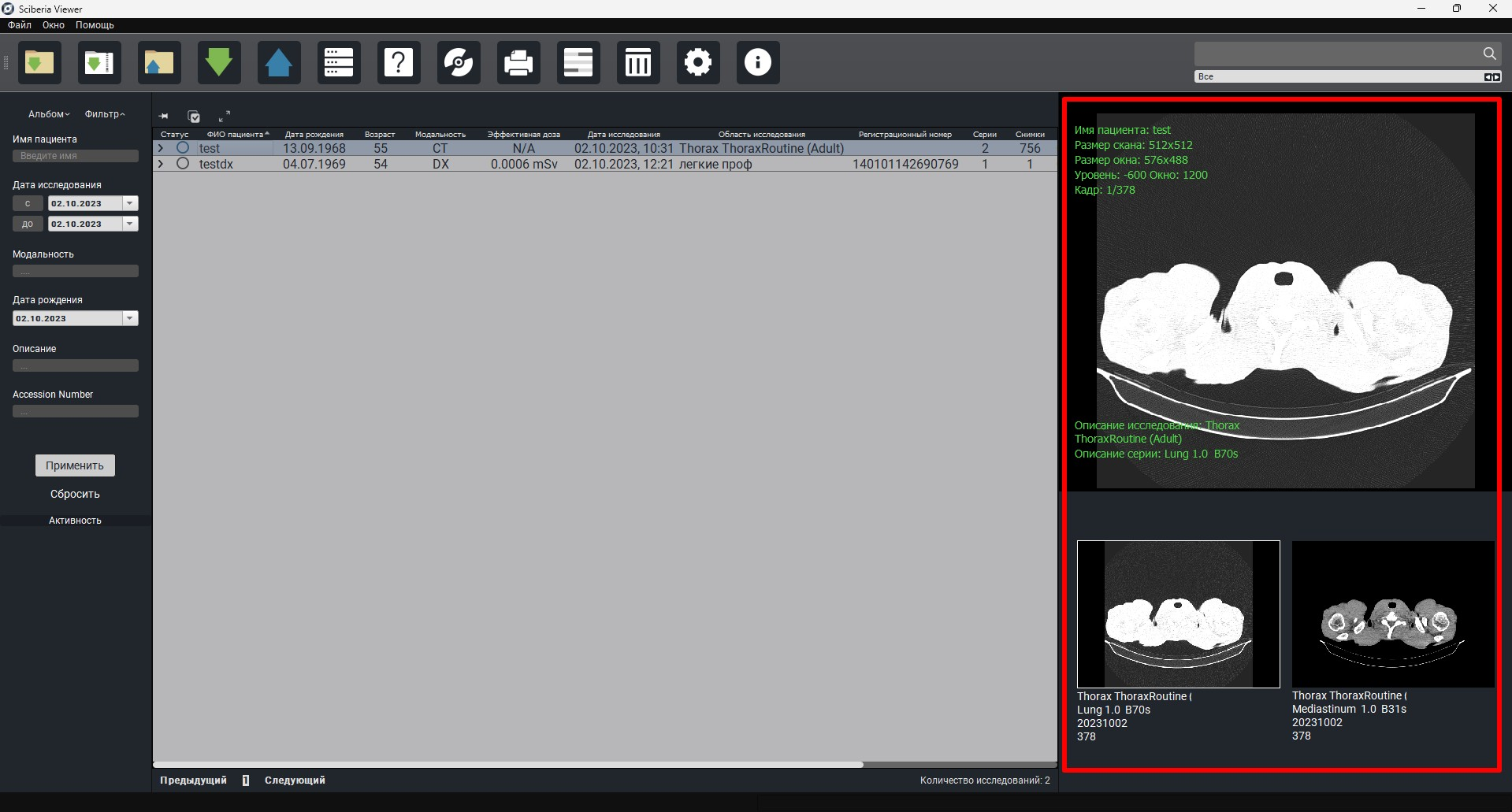This screenshot has width=1512, height=812.
Task: Click the printer icon
Action: 518,62
